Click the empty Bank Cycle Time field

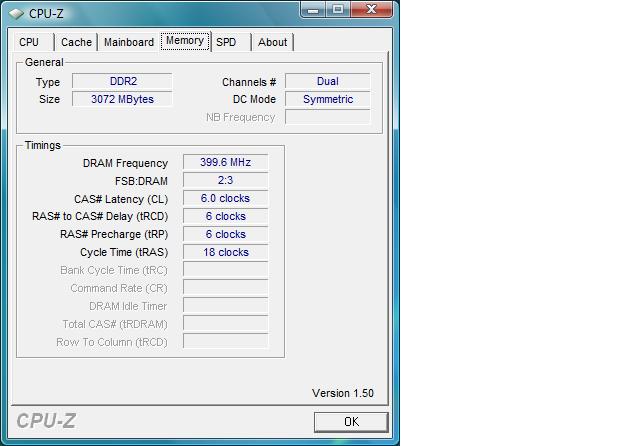[226, 270]
